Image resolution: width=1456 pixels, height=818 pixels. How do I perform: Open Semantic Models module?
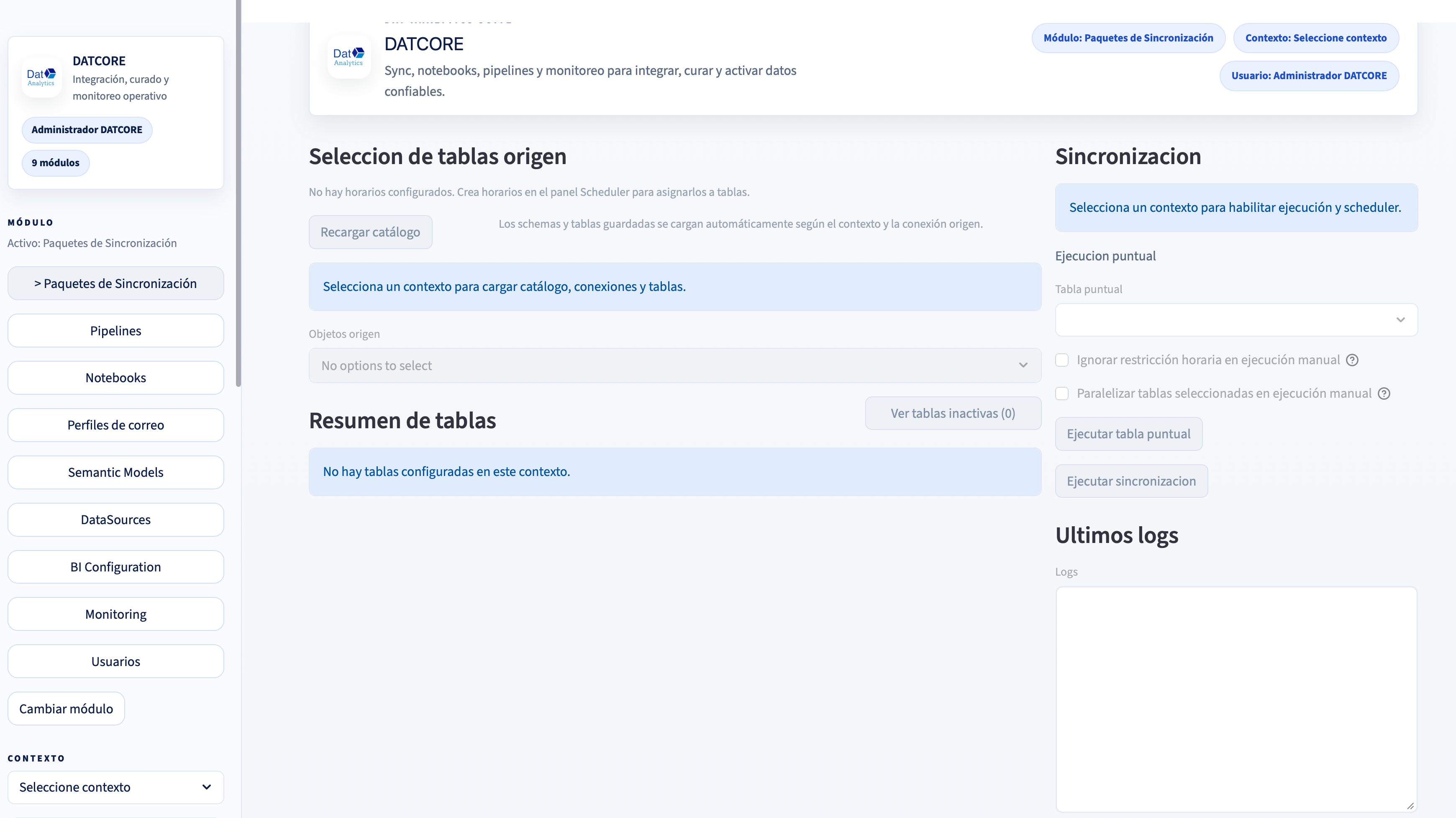[116, 472]
